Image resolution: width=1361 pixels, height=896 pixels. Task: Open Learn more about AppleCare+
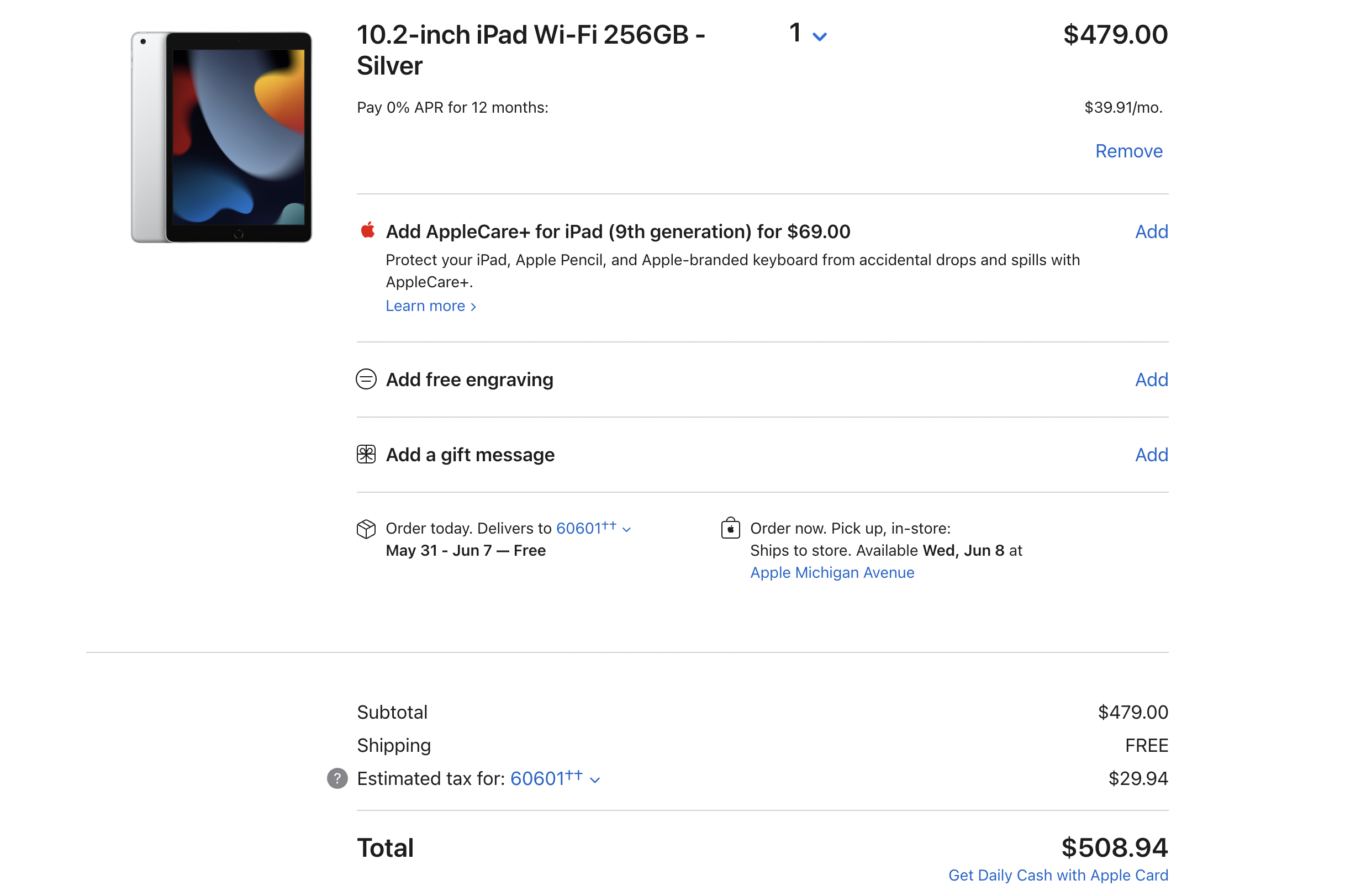(431, 306)
